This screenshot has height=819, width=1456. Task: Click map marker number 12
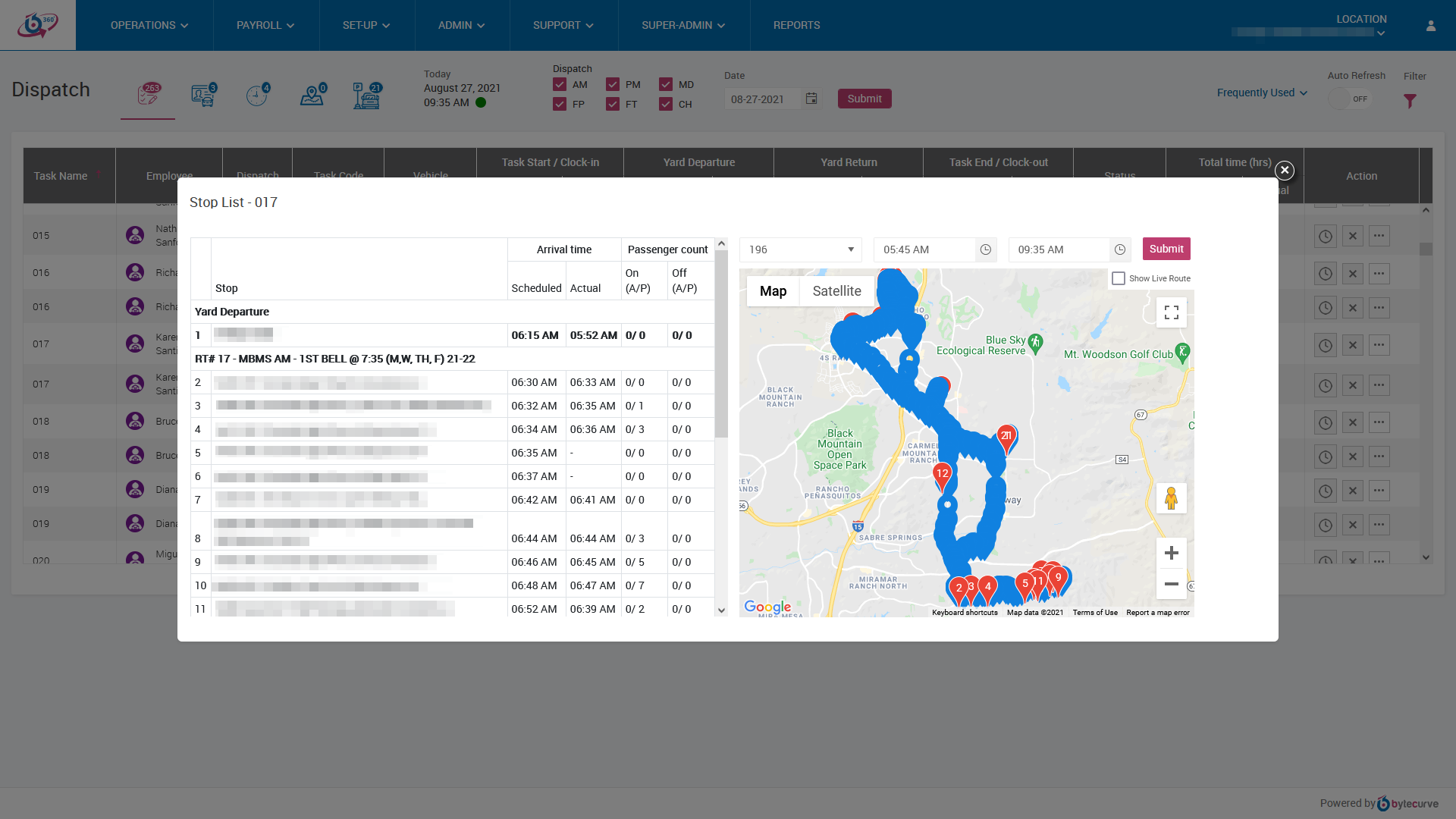click(x=942, y=475)
